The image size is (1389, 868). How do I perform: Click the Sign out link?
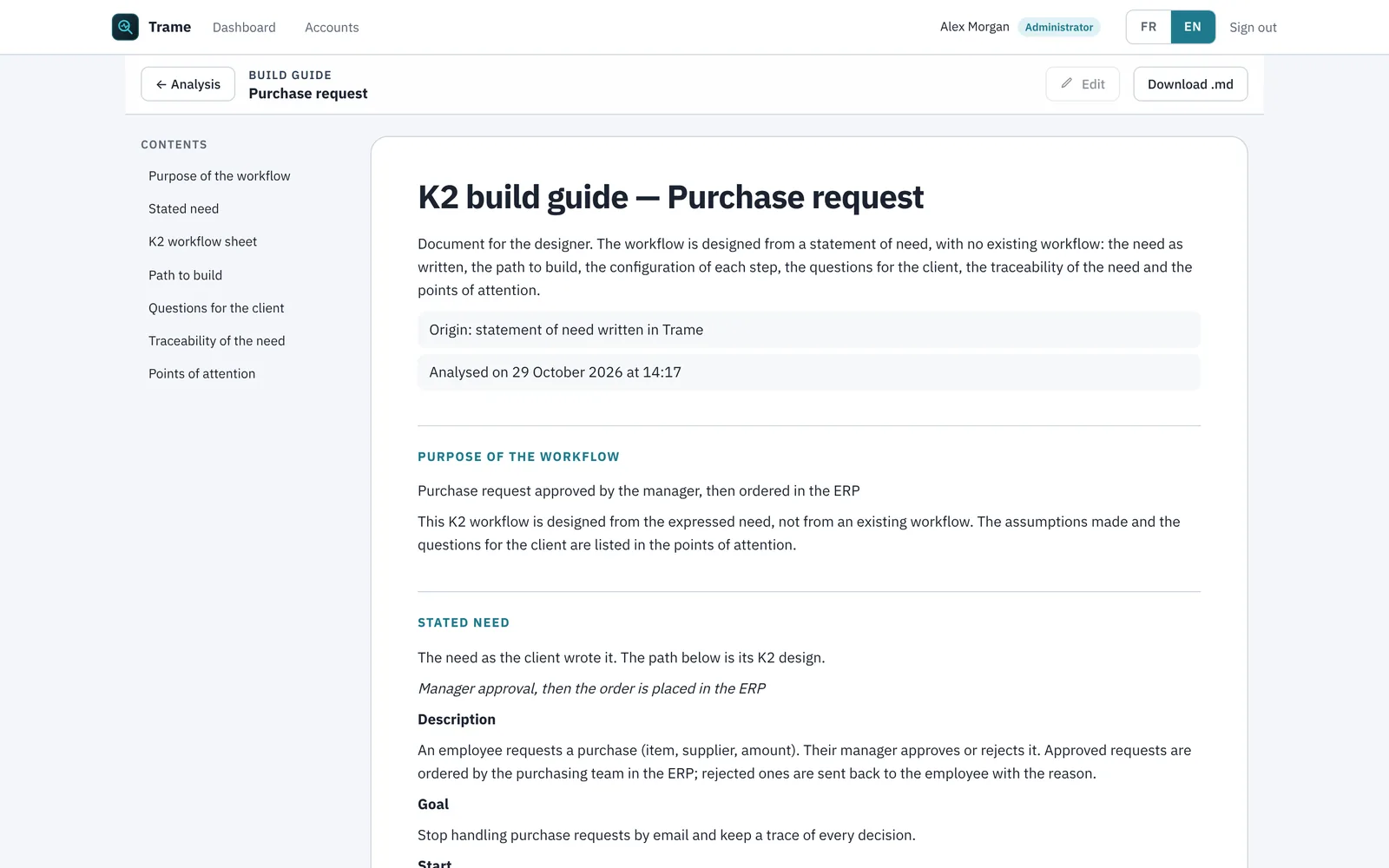[1253, 28]
